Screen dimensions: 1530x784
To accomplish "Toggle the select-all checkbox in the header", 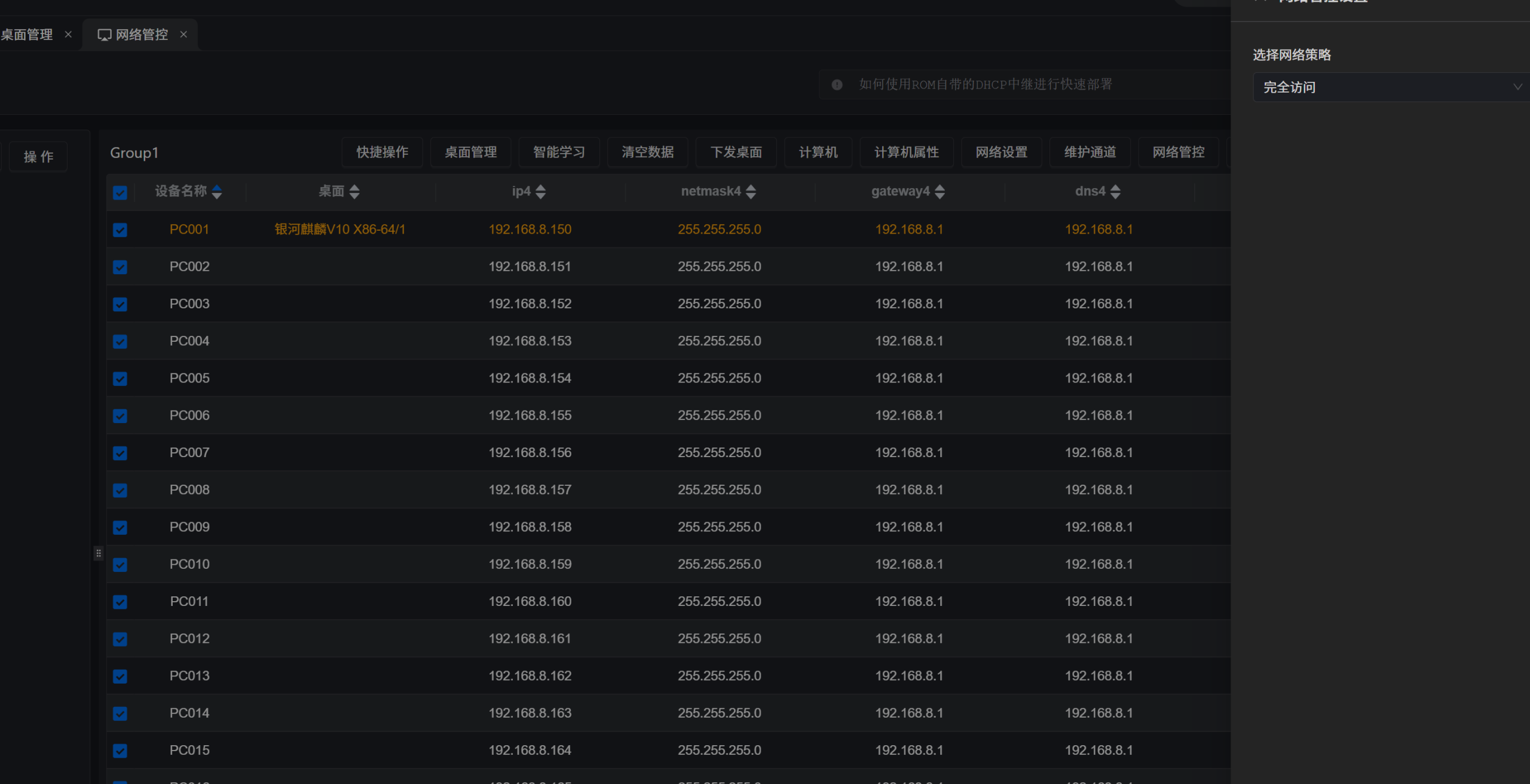I will point(120,192).
